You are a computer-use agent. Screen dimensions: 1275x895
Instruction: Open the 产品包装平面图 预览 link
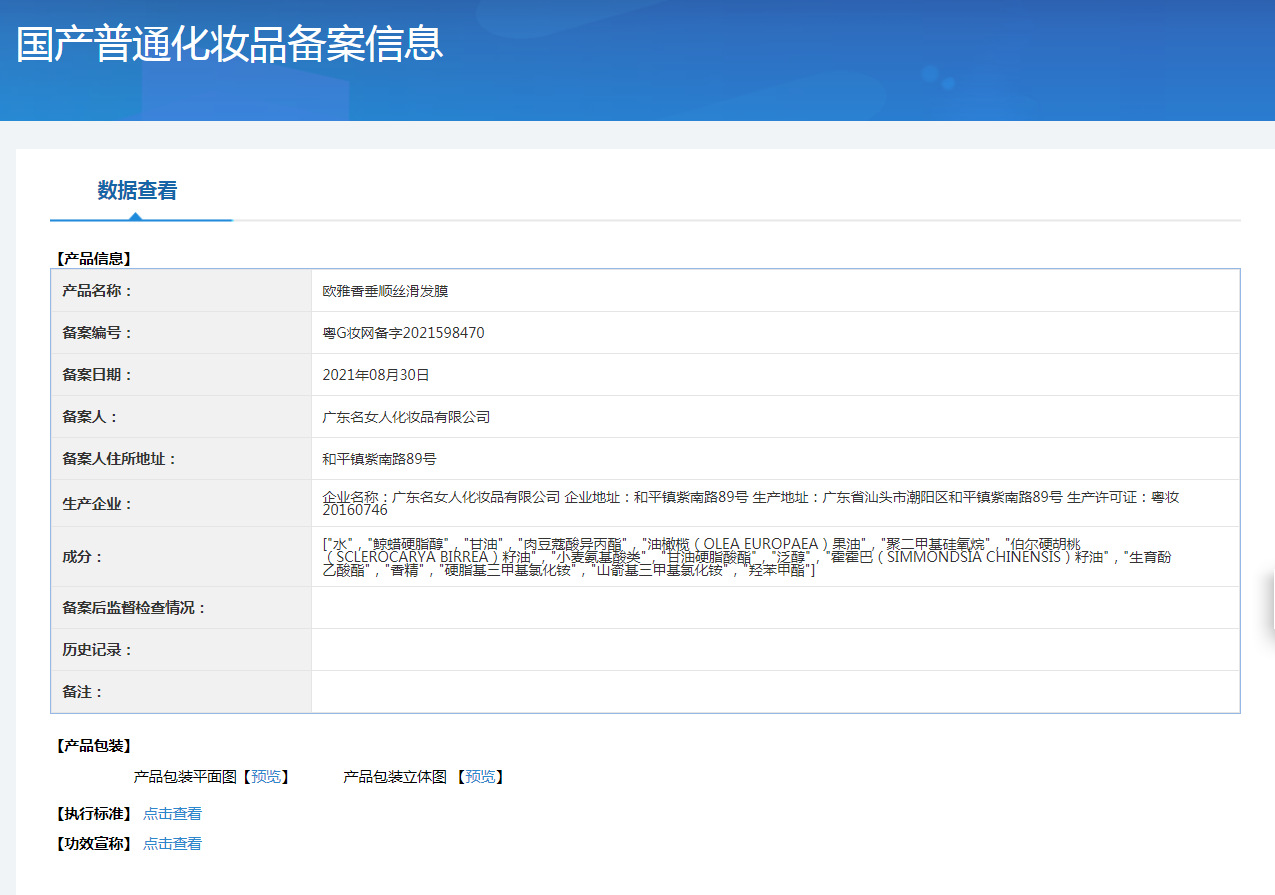[x=264, y=776]
